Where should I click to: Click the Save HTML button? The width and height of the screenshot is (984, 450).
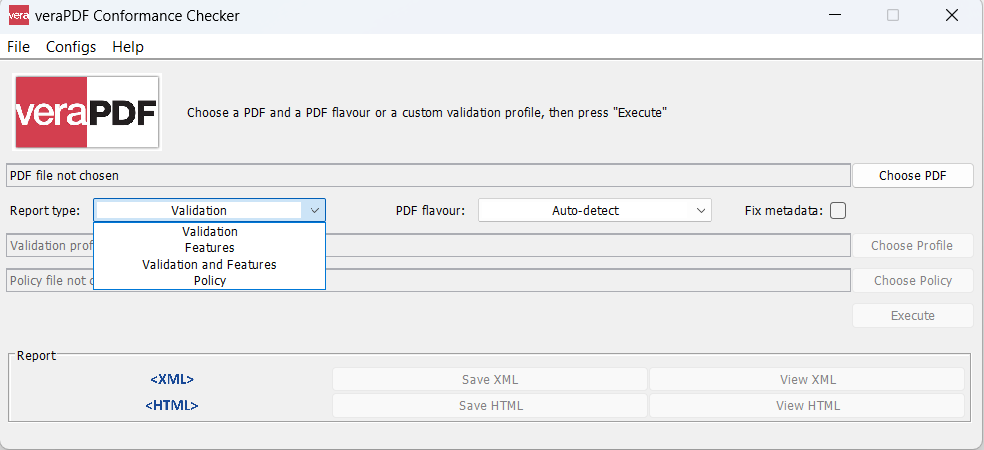tap(489, 405)
